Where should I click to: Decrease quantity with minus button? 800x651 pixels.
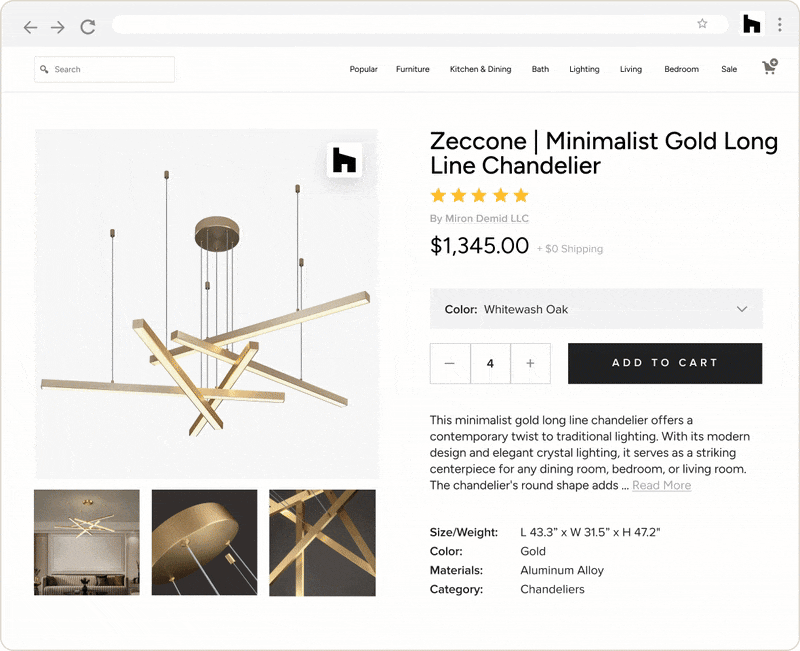pos(450,363)
